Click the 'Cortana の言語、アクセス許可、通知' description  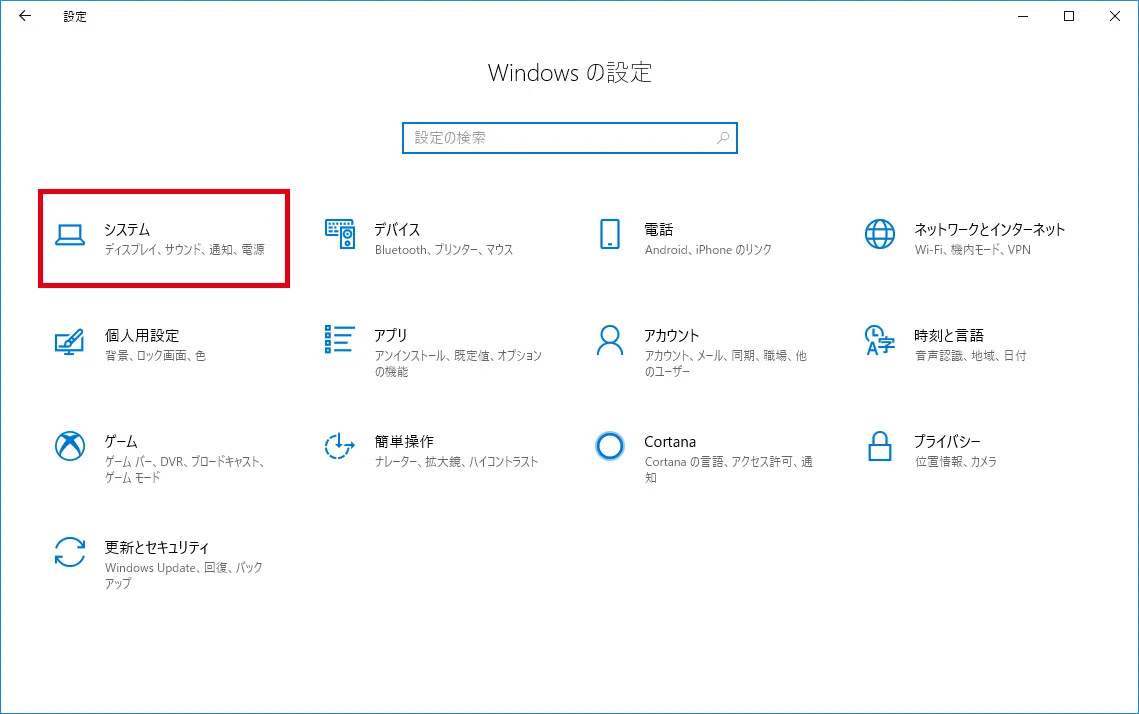click(729, 470)
